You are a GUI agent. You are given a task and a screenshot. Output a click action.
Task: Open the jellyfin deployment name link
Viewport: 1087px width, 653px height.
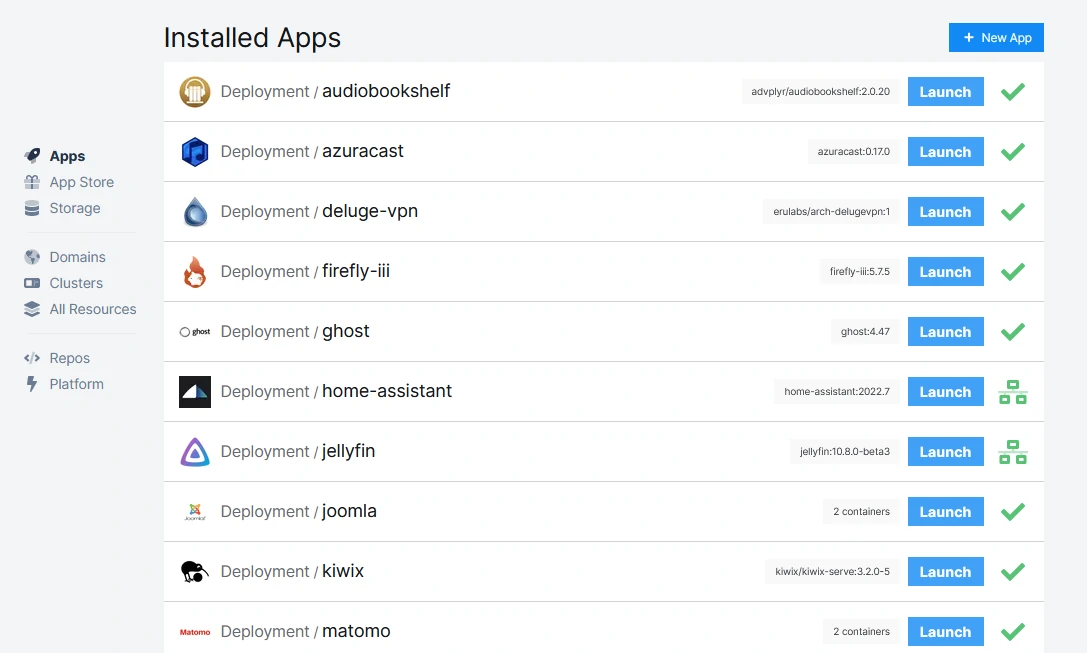click(x=349, y=451)
